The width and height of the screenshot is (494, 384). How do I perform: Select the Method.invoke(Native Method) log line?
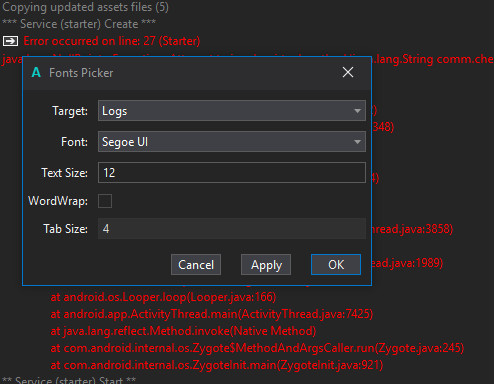tap(183, 331)
